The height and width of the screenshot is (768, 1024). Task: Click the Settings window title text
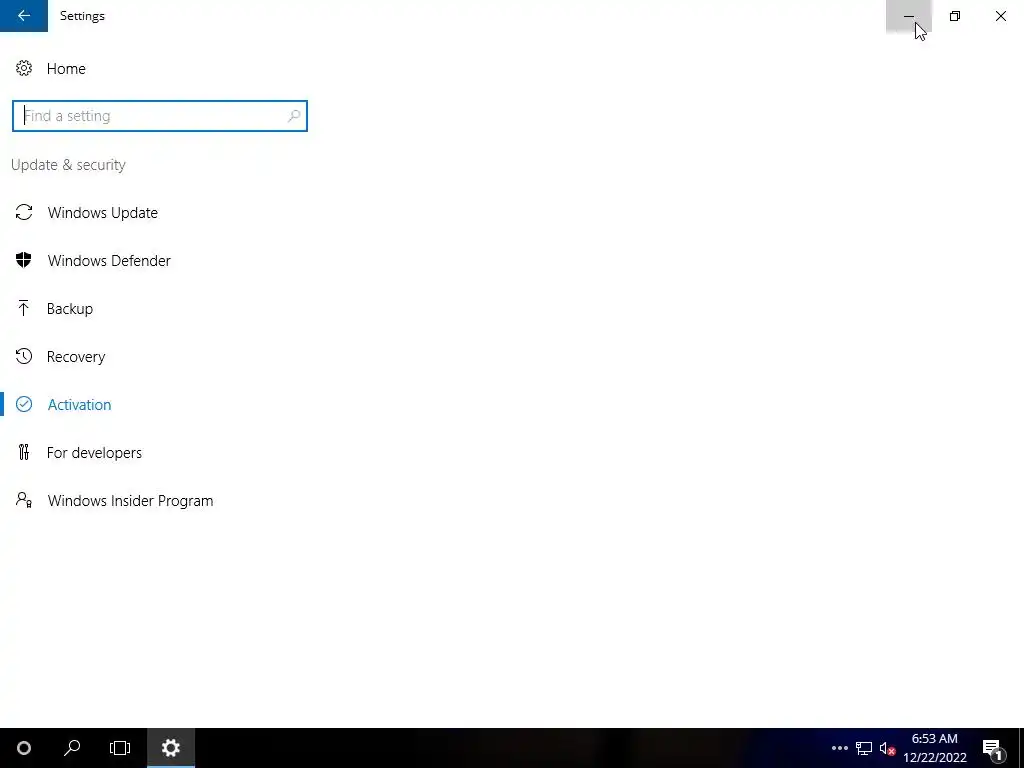click(82, 16)
